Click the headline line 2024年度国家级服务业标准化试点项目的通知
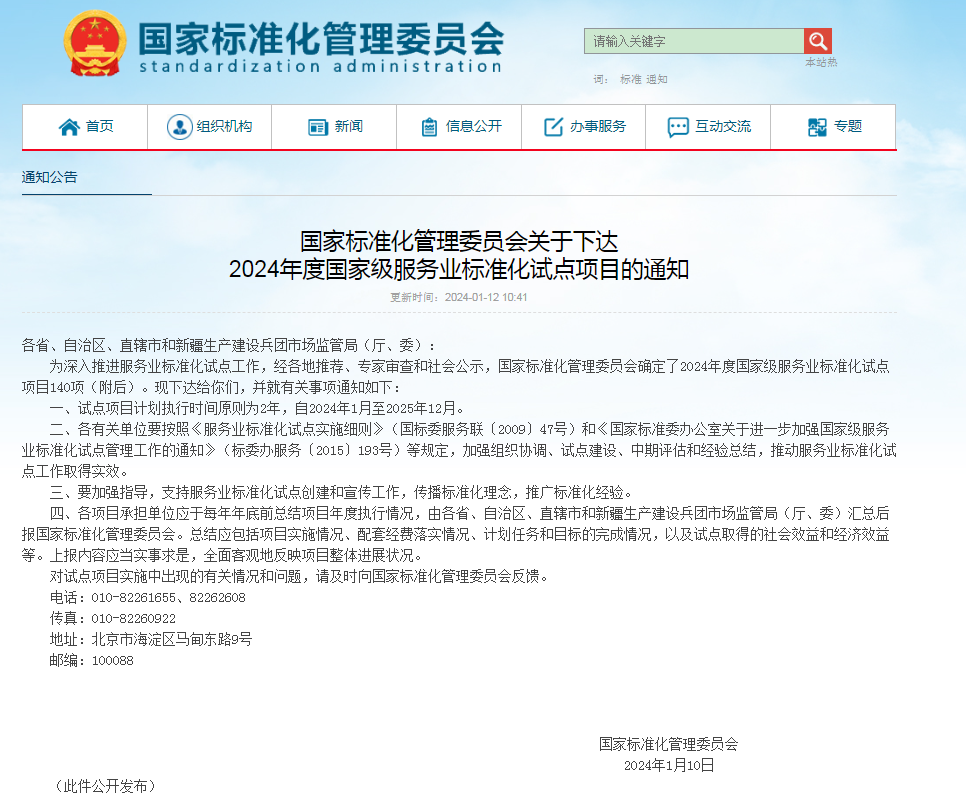This screenshot has width=966, height=810. pos(459,270)
